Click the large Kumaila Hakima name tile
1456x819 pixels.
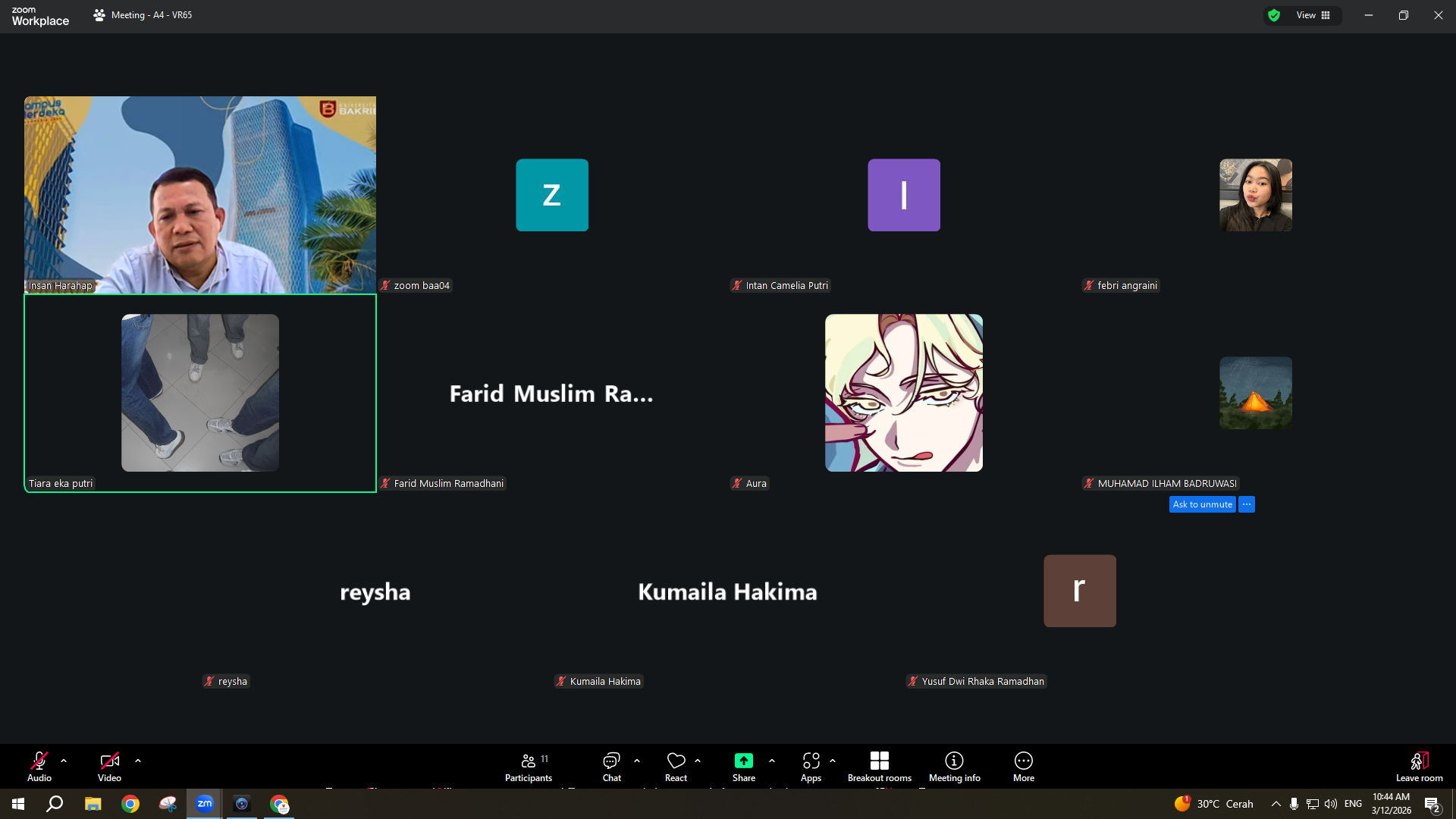tap(727, 591)
